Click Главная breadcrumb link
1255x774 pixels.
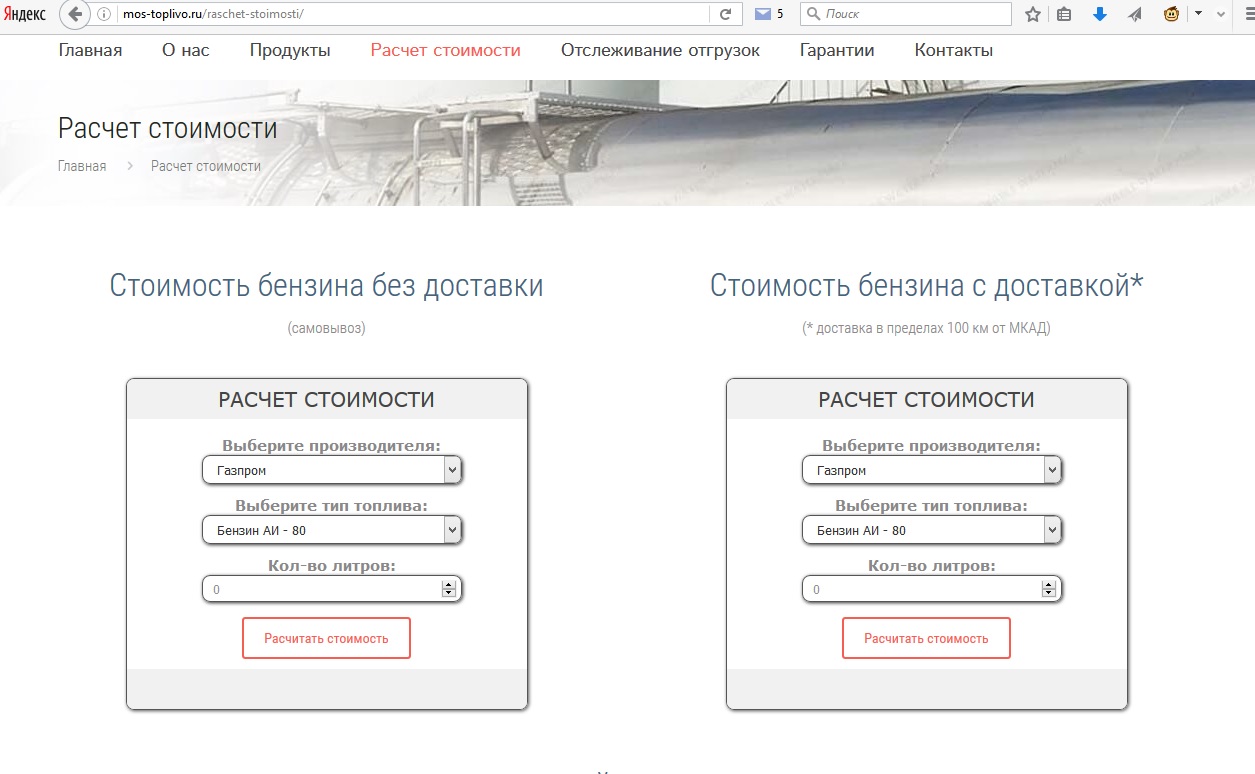point(82,166)
